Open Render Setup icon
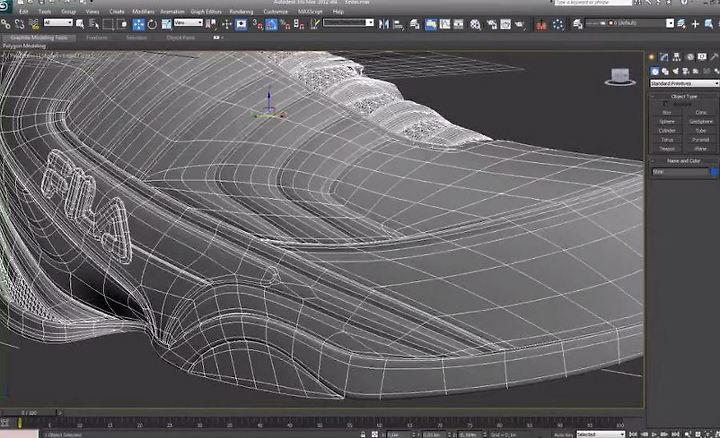This screenshot has height=438, width=720. click(x=492, y=24)
